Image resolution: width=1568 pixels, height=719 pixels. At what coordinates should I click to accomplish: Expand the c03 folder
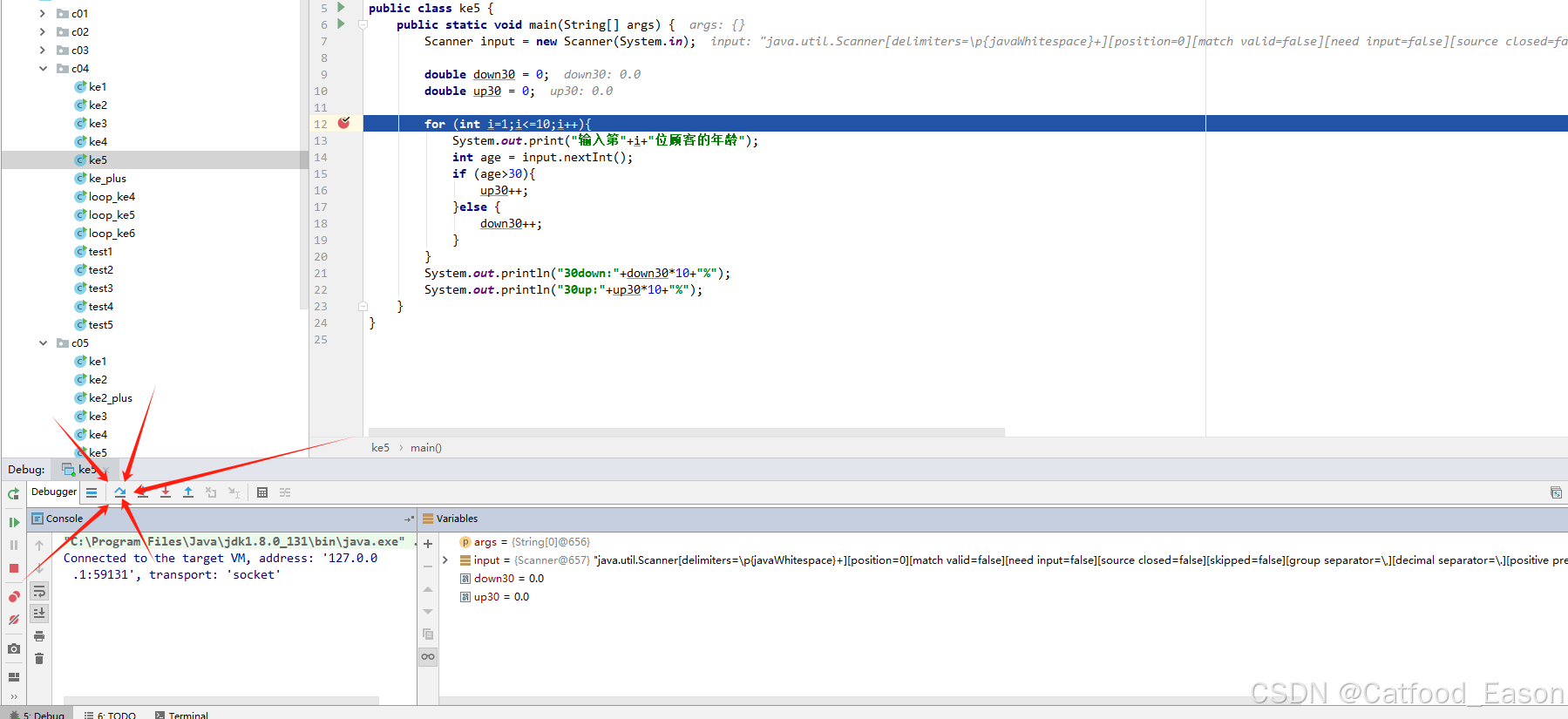[x=43, y=50]
